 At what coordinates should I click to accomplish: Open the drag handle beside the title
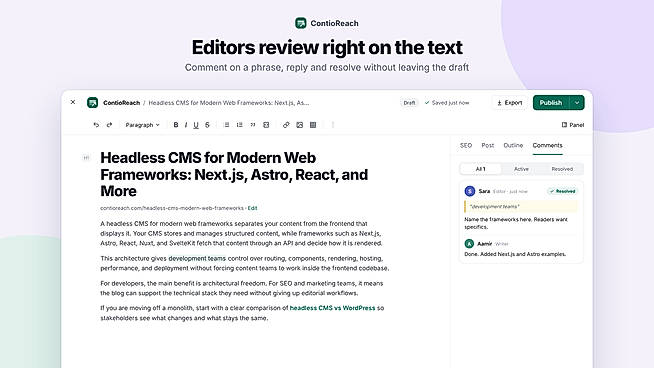pyautogui.click(x=86, y=158)
